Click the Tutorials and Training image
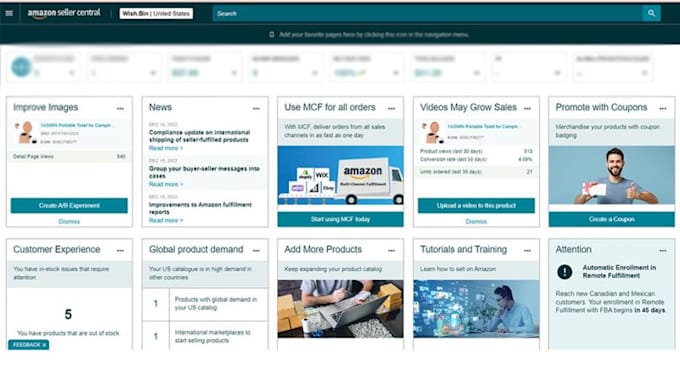680x385 pixels. pos(476,309)
